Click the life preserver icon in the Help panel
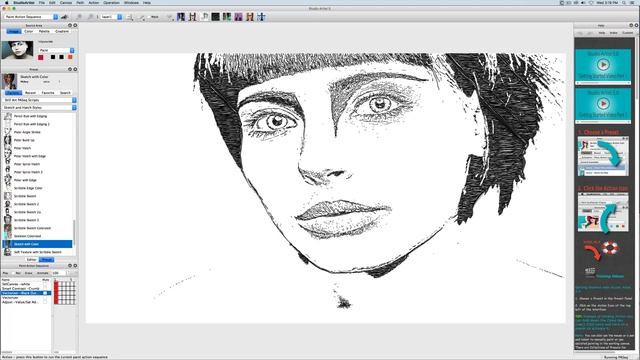 [610, 248]
